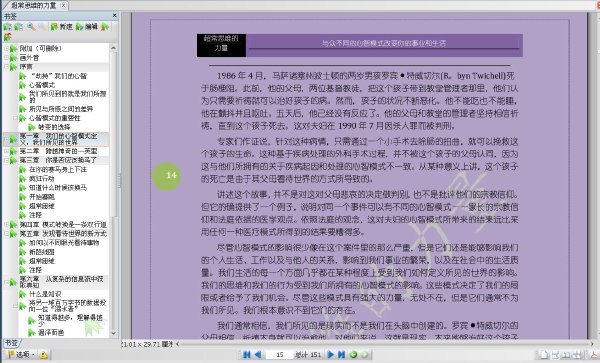The image size is (600, 363).
Task: Click the 21.01 × 29.71 page size label
Action: [147, 343]
